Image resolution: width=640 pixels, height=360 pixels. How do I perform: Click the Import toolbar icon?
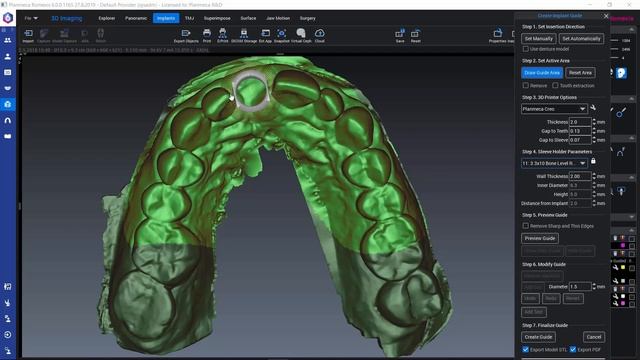pyautogui.click(x=28, y=35)
